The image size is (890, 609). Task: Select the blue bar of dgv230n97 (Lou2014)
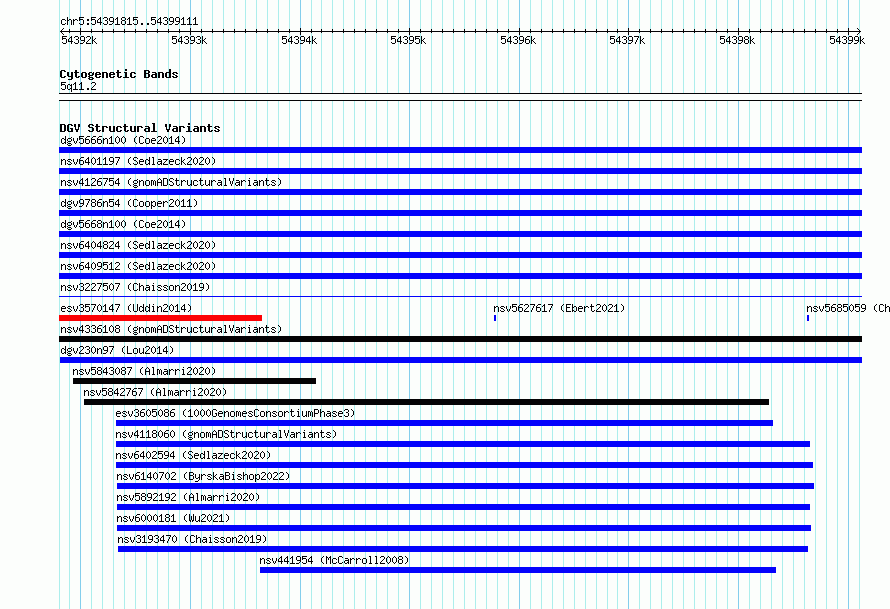[x=460, y=360]
